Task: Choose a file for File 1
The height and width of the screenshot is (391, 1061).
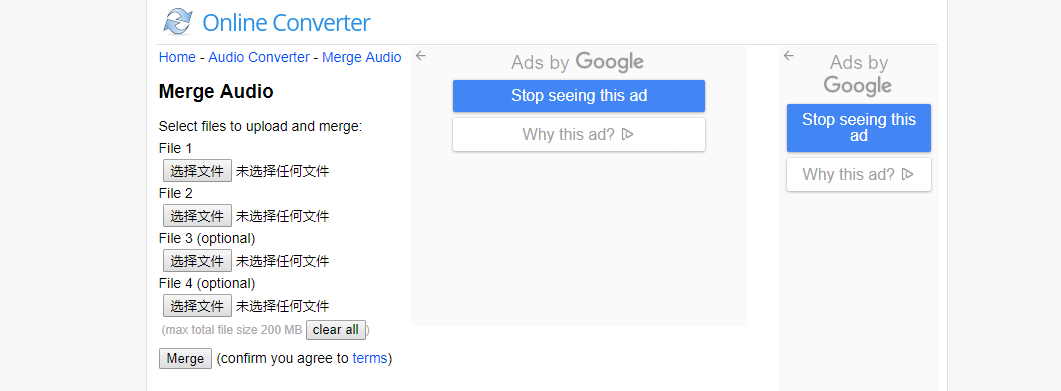Action: (x=197, y=171)
